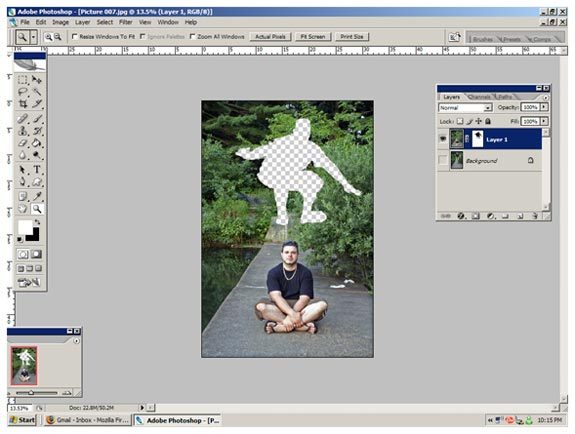The width and height of the screenshot is (575, 434).
Task: Click the Actual Pixels button
Action: pos(270,37)
